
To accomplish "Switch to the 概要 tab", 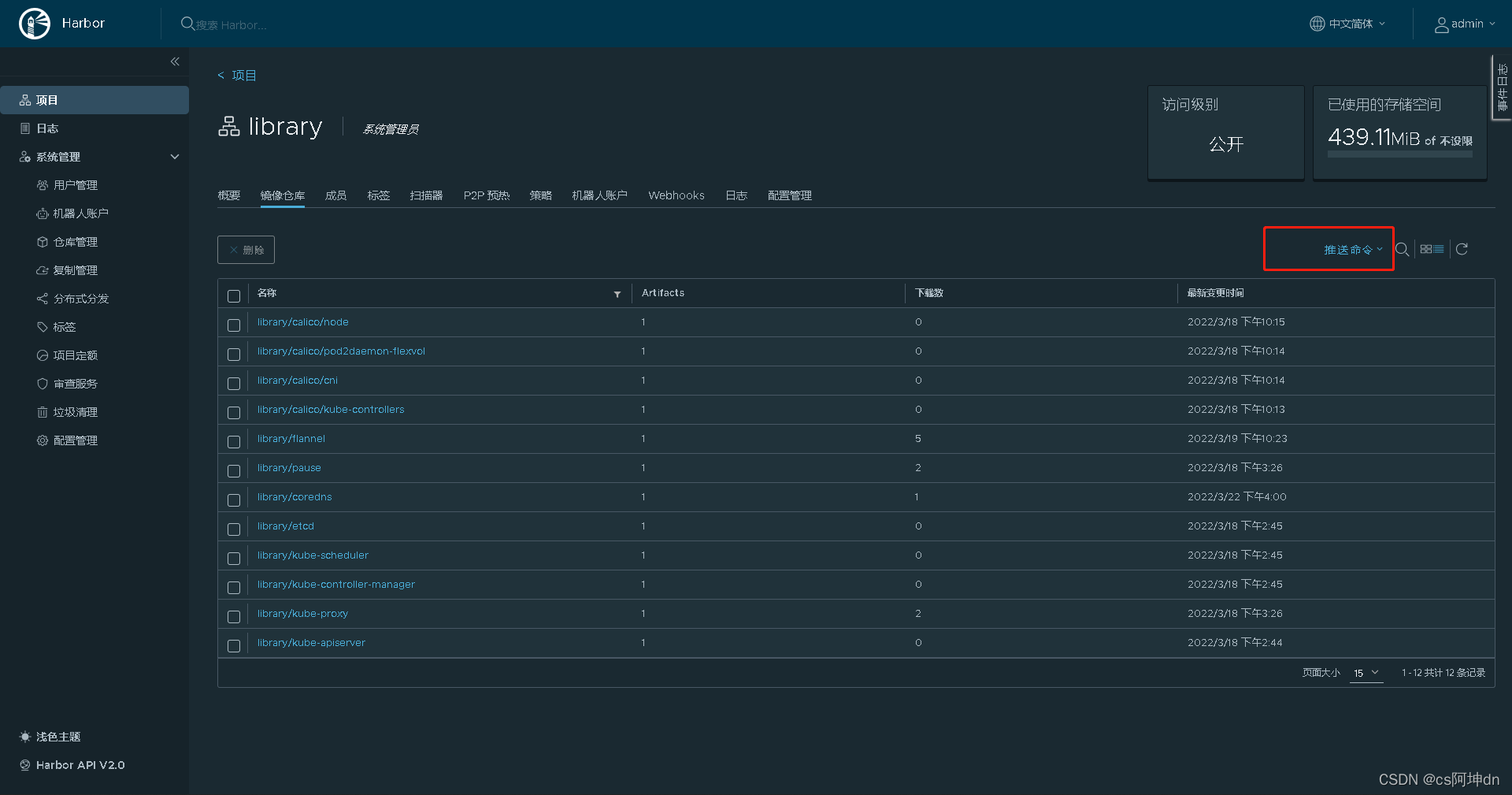I will pos(229,195).
